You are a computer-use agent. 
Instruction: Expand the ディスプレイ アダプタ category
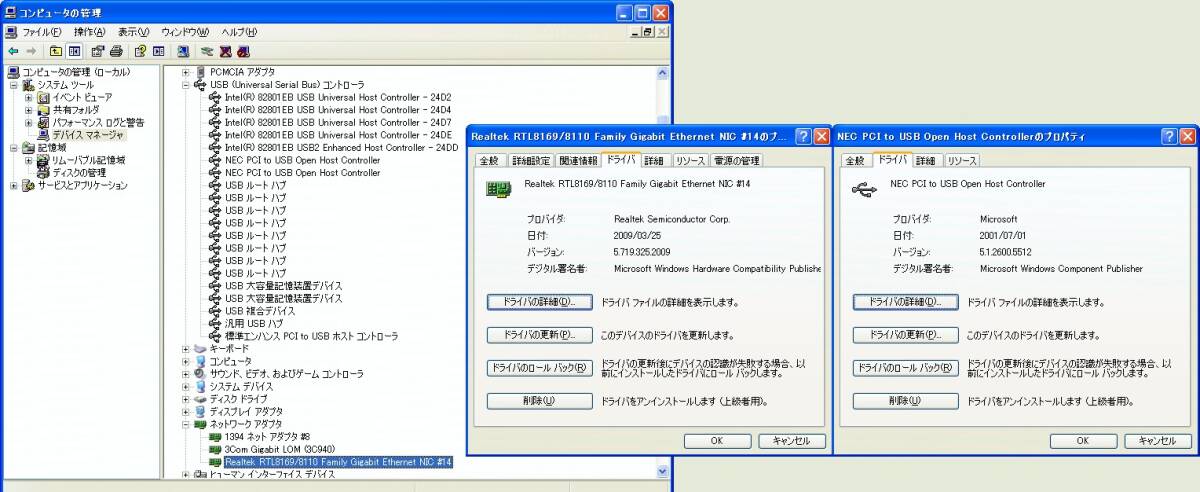click(x=186, y=411)
